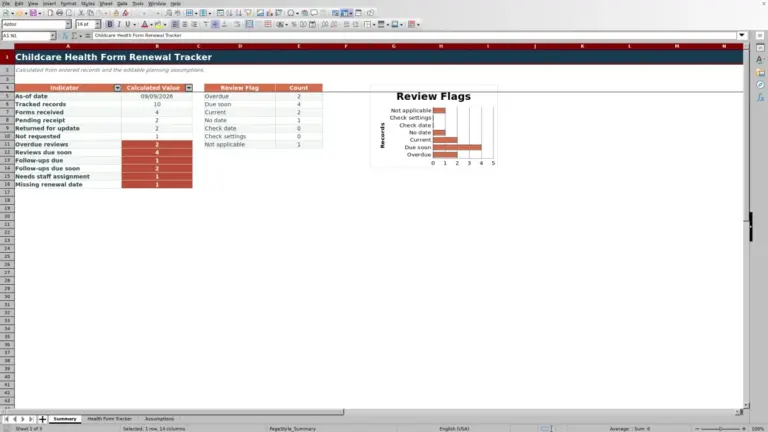Open the Navigator deck in the sidebar
The image size is (768, 432).
pyautogui.click(x=760, y=85)
